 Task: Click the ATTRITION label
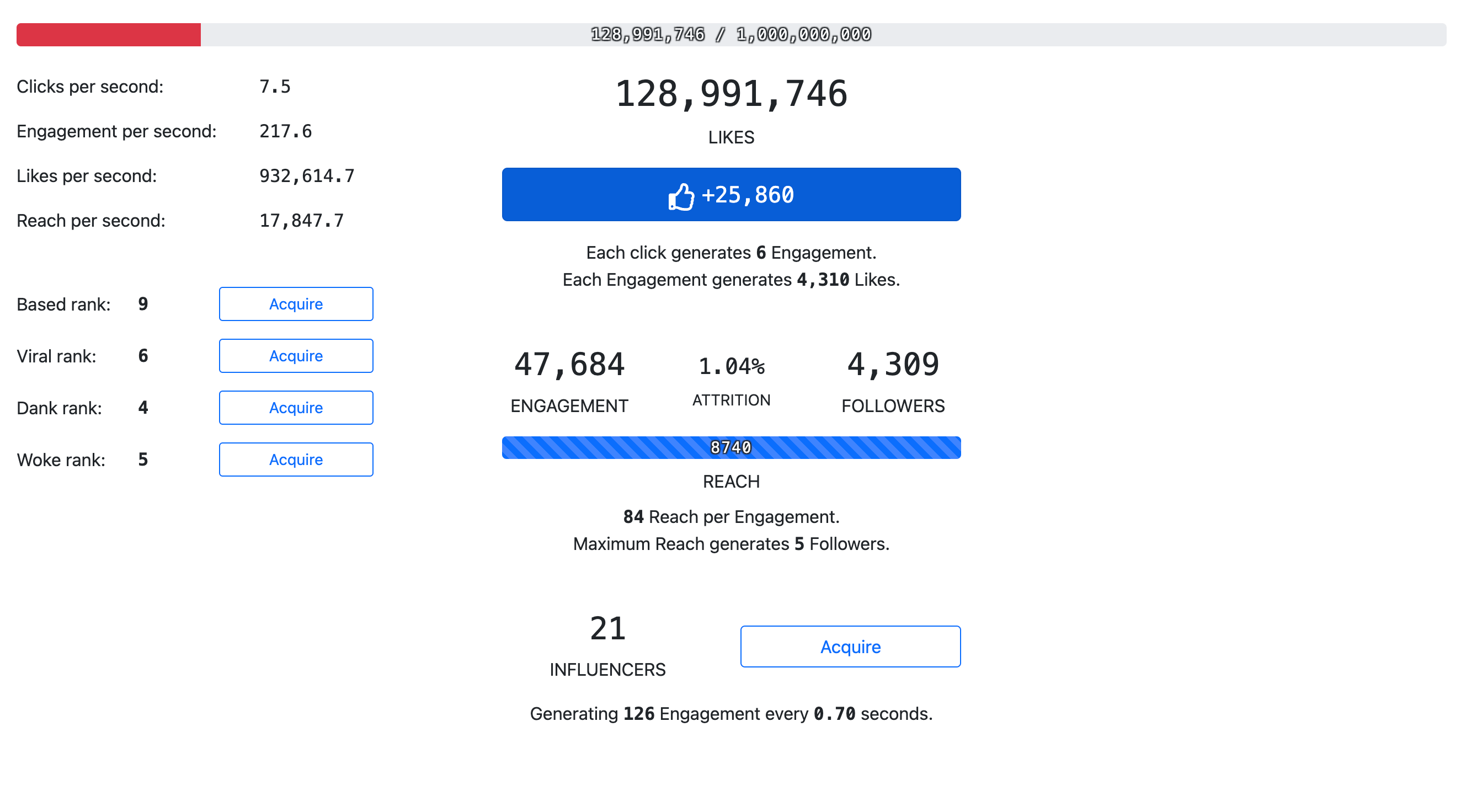tap(731, 400)
